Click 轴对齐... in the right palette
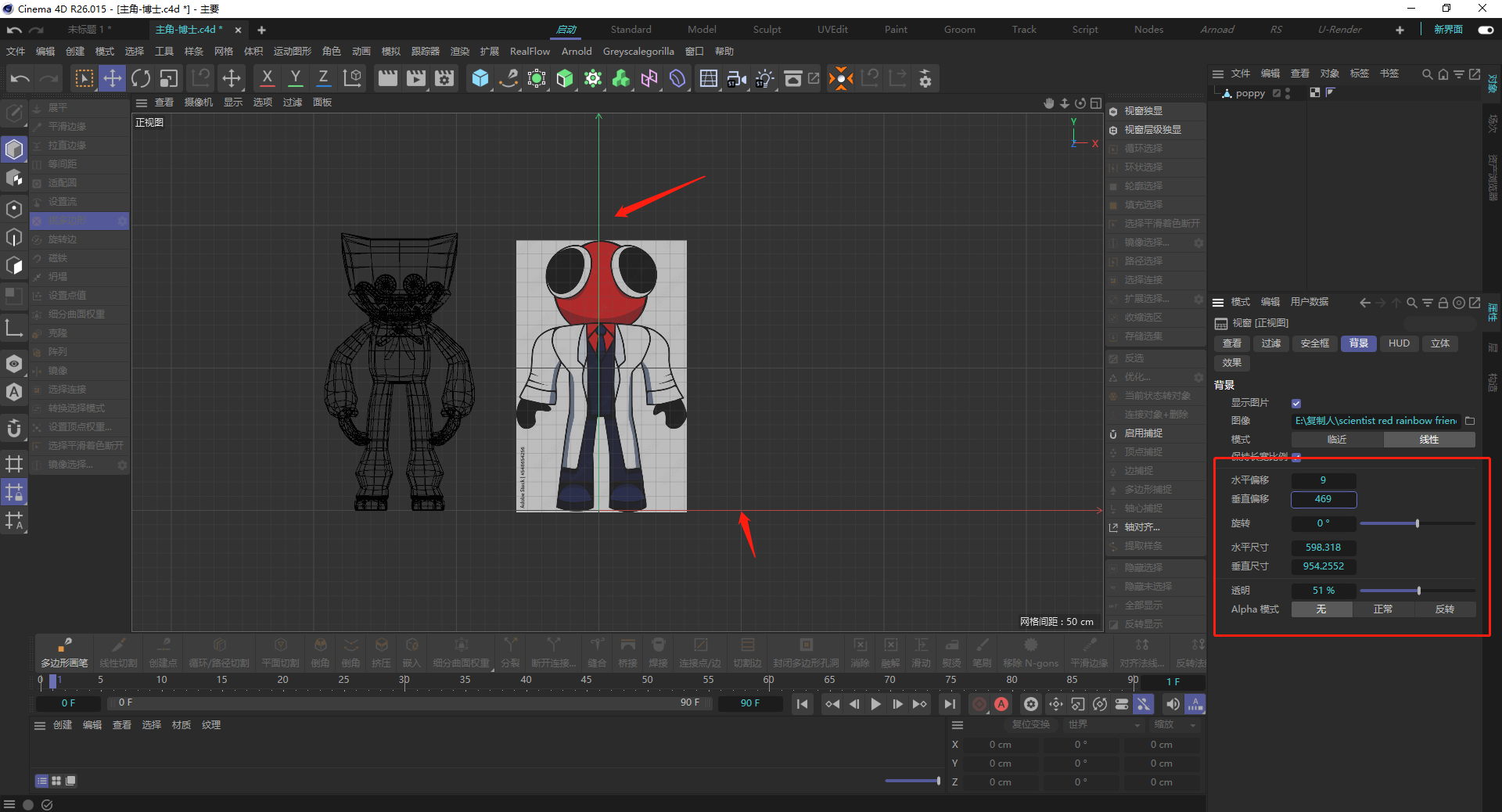Viewport: 1502px width, 812px height. point(1155,527)
